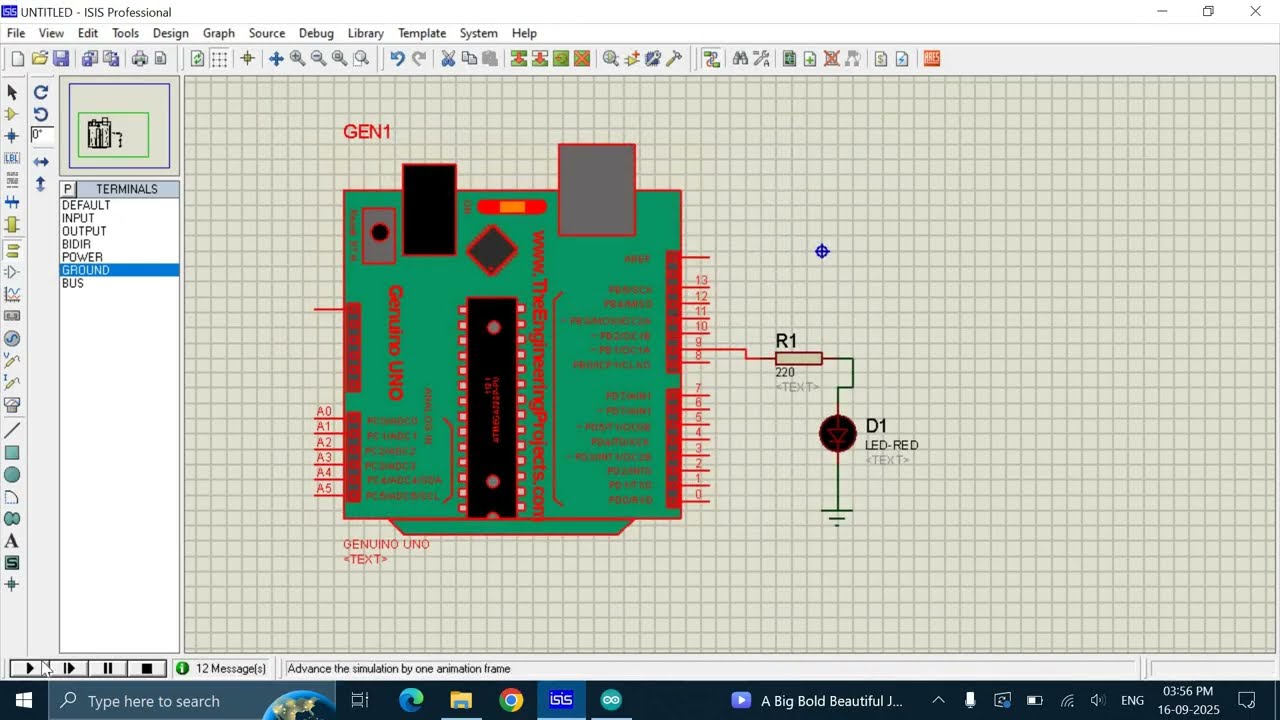Click the Pick parts from library icon

pos(611,59)
